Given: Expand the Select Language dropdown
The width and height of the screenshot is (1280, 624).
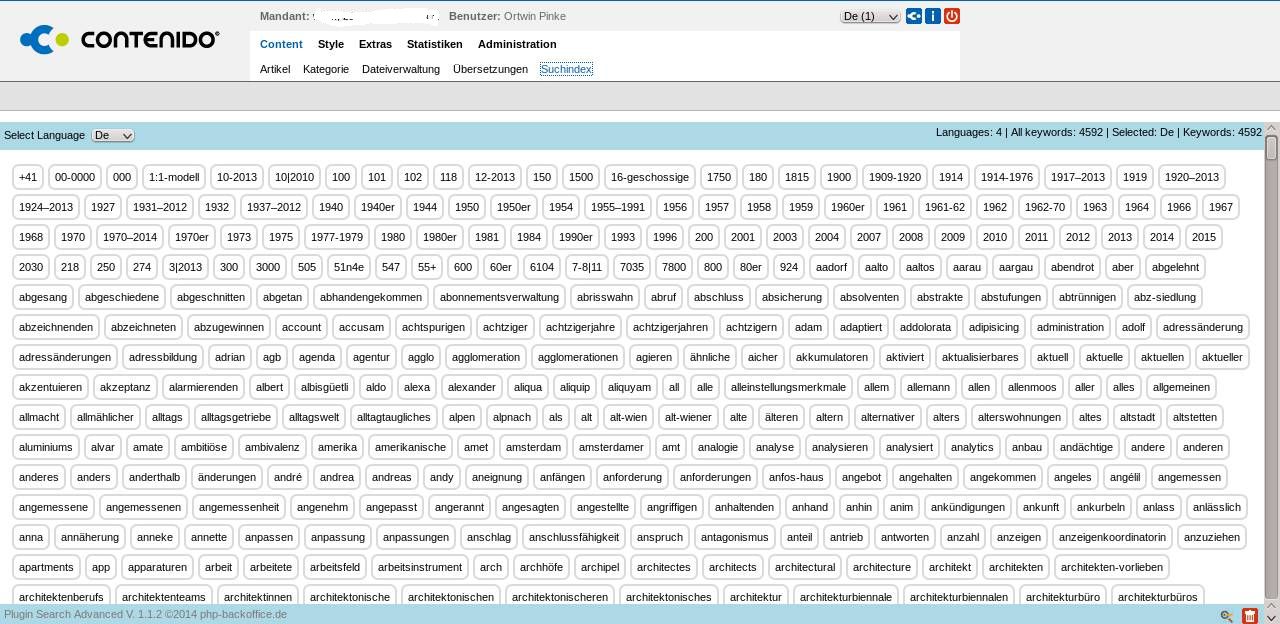Looking at the screenshot, I should (112, 135).
